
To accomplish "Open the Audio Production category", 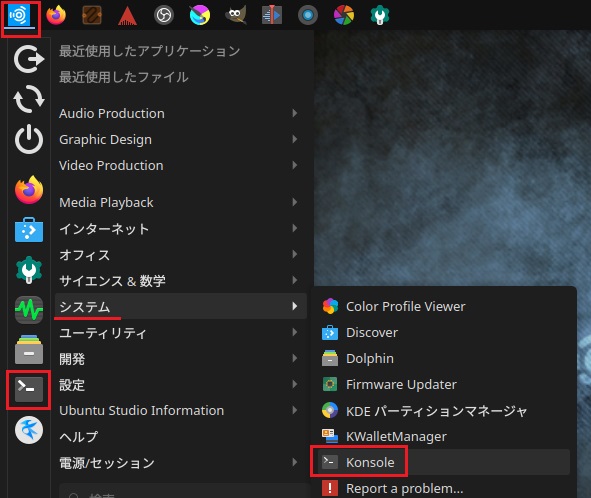I will click(x=181, y=113).
